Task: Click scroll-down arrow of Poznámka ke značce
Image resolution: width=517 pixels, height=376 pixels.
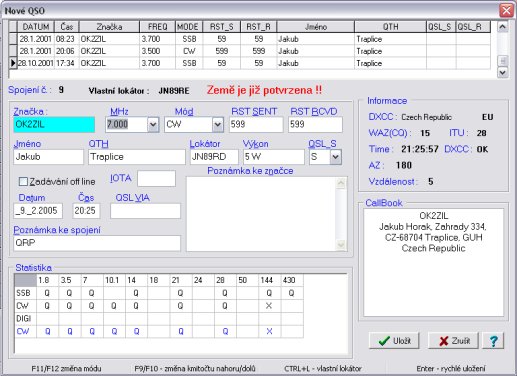Action: tap(341, 245)
